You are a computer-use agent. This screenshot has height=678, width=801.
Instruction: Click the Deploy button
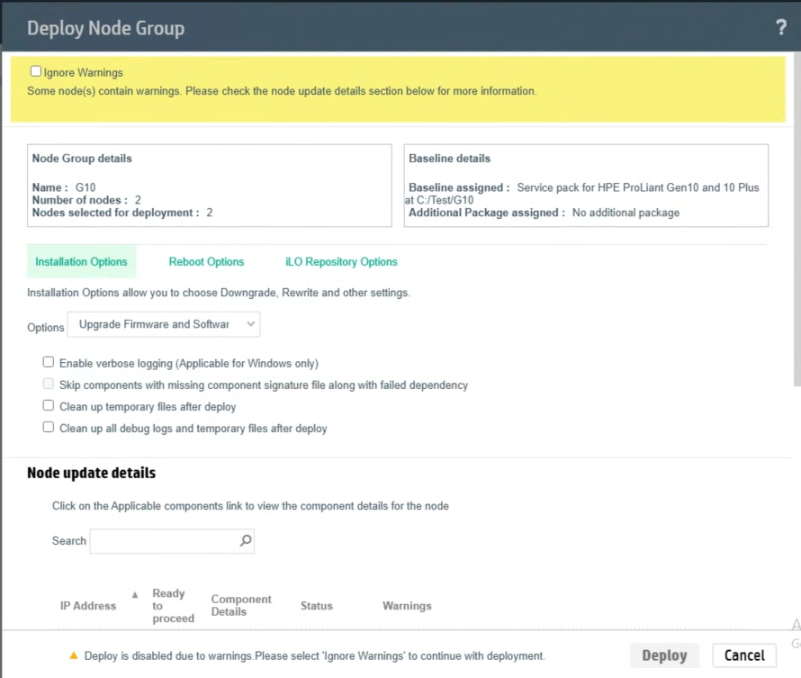click(x=664, y=656)
